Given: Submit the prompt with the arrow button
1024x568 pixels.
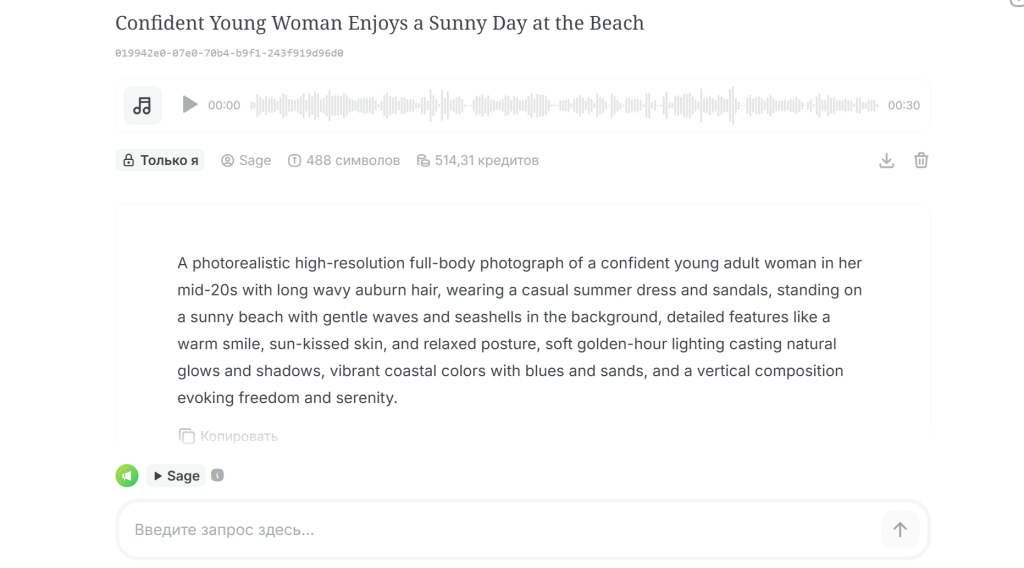Looking at the screenshot, I should [900, 529].
